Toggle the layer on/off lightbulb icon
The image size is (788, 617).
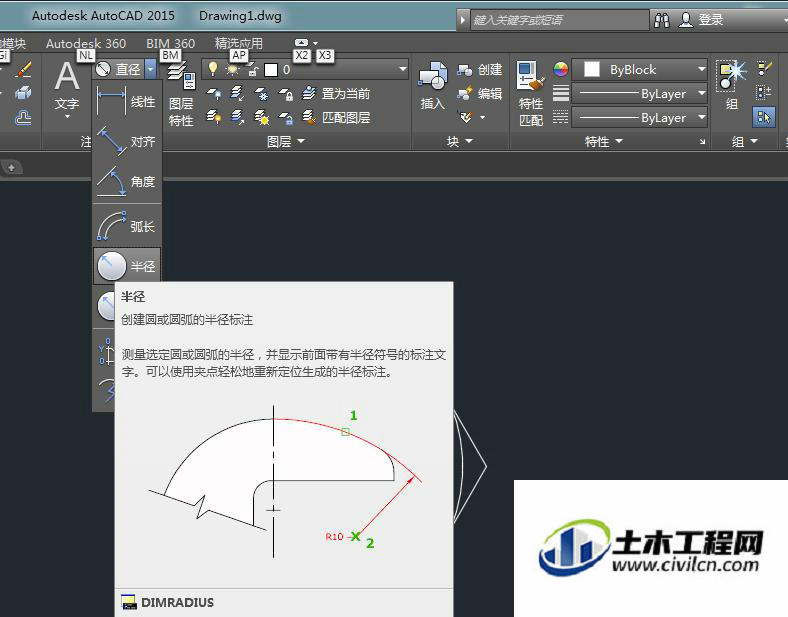coord(213,69)
